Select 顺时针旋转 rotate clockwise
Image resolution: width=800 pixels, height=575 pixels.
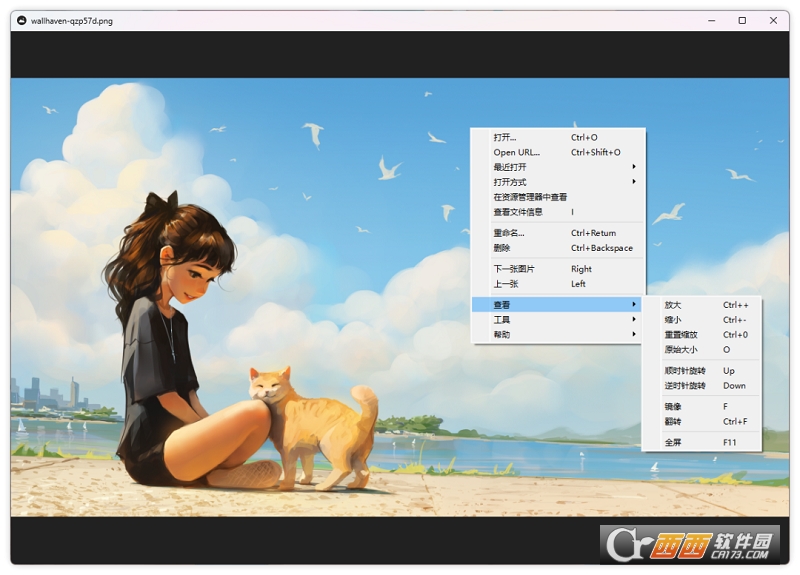pyautogui.click(x=702, y=371)
